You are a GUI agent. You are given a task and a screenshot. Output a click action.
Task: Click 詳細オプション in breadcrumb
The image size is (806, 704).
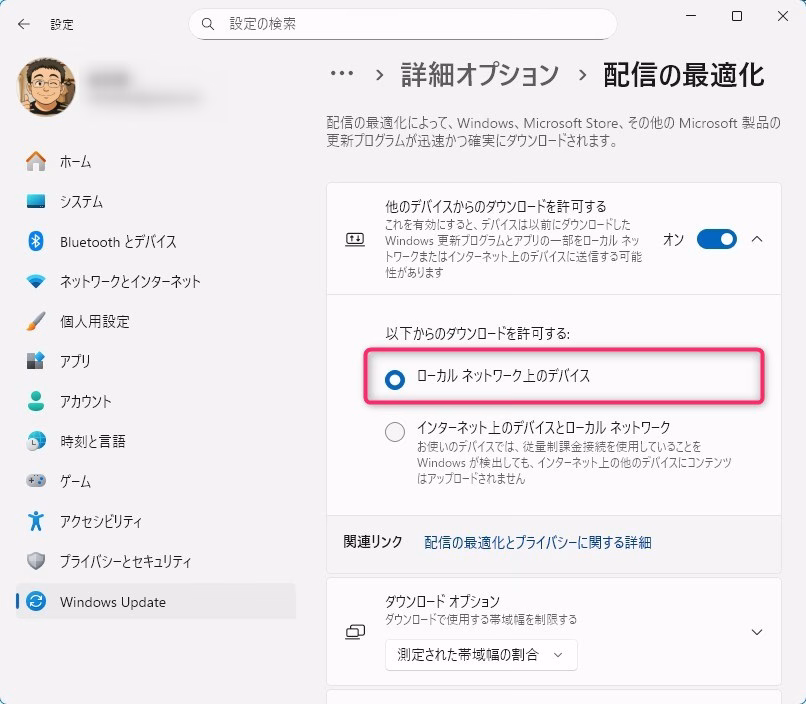[480, 74]
